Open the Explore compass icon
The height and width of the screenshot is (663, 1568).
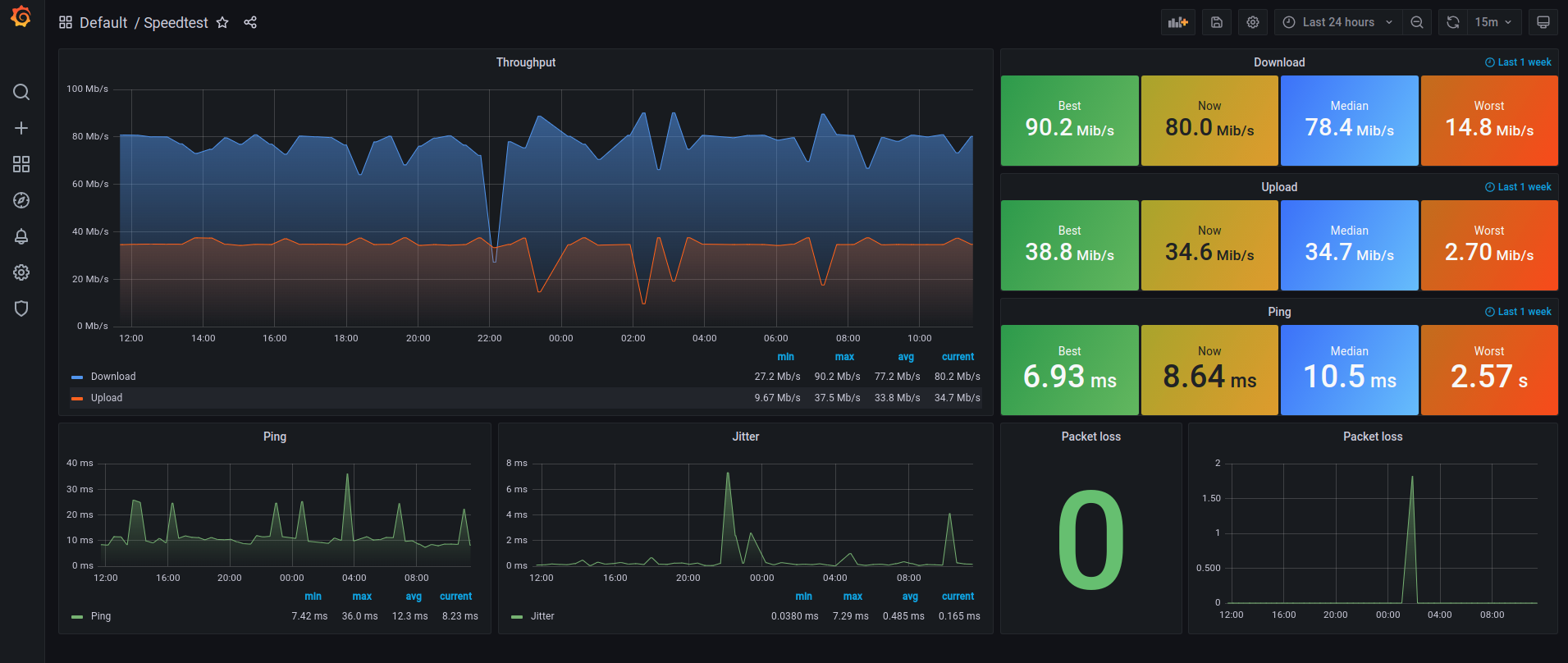(21, 200)
